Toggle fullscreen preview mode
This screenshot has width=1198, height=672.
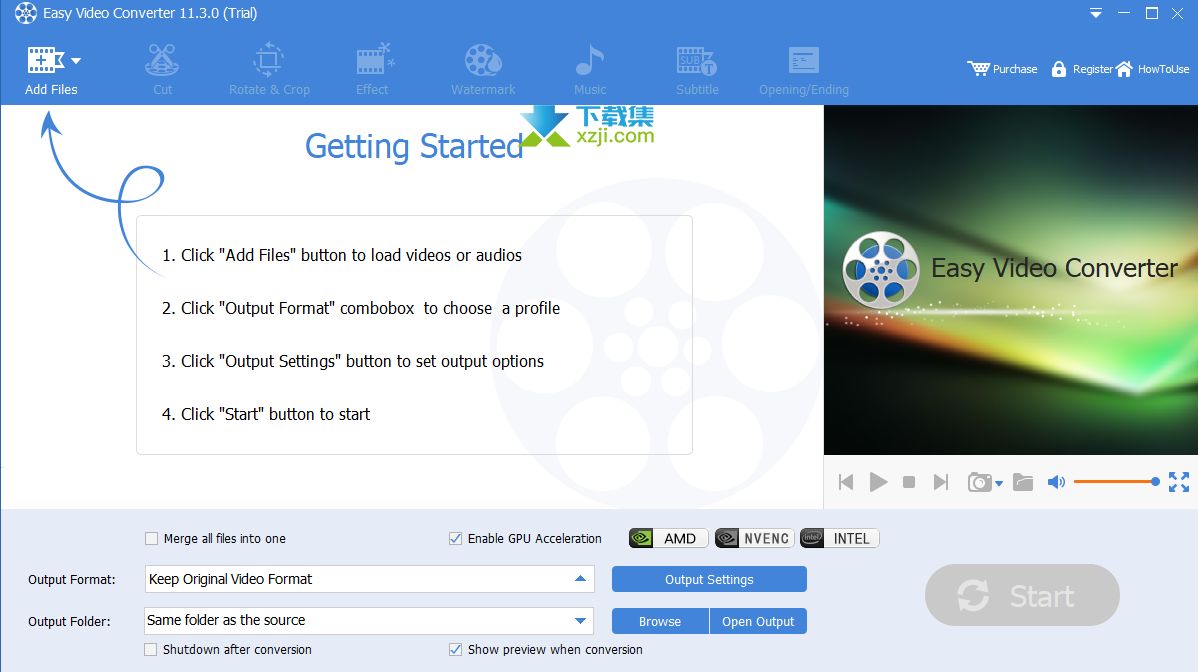pyautogui.click(x=1179, y=482)
